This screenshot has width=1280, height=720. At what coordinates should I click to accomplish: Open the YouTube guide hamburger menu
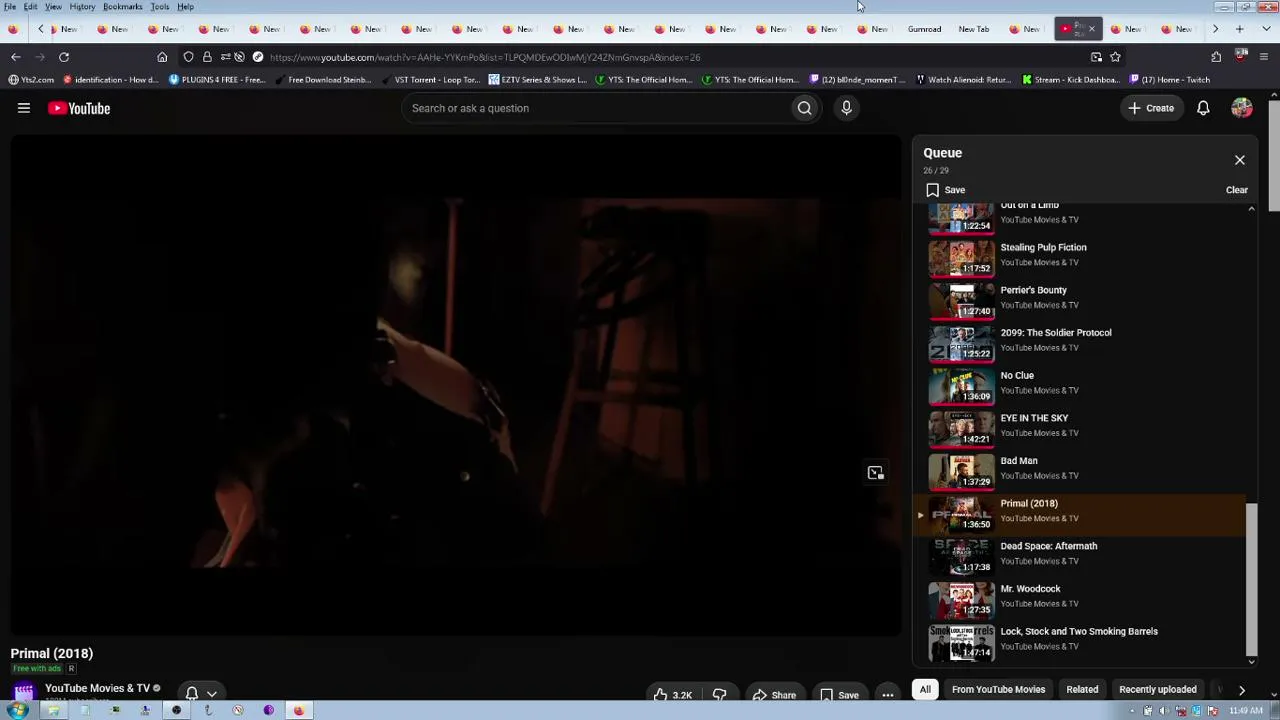point(24,108)
